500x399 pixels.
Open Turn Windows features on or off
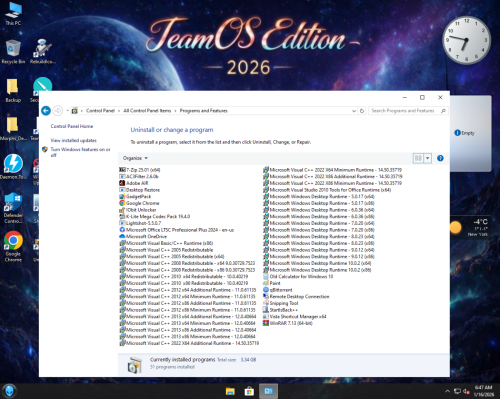coord(80,152)
